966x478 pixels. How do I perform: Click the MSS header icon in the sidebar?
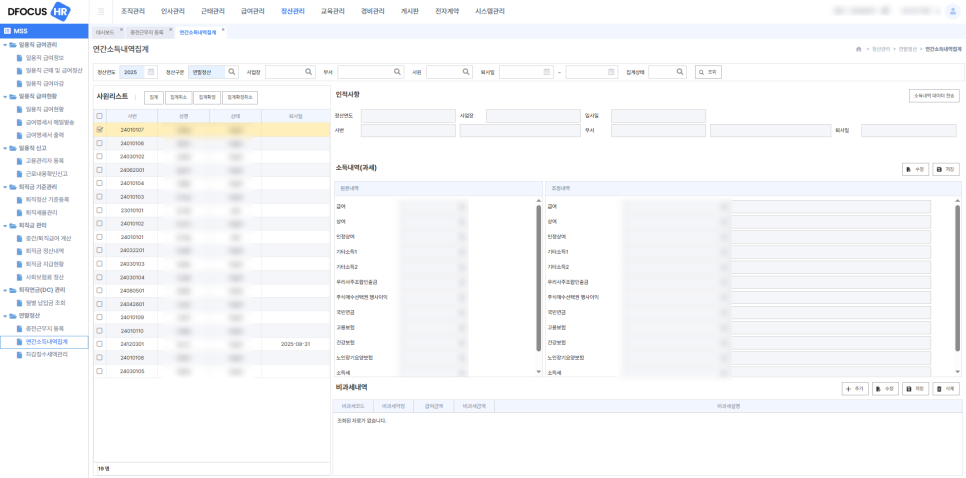click(7, 31)
